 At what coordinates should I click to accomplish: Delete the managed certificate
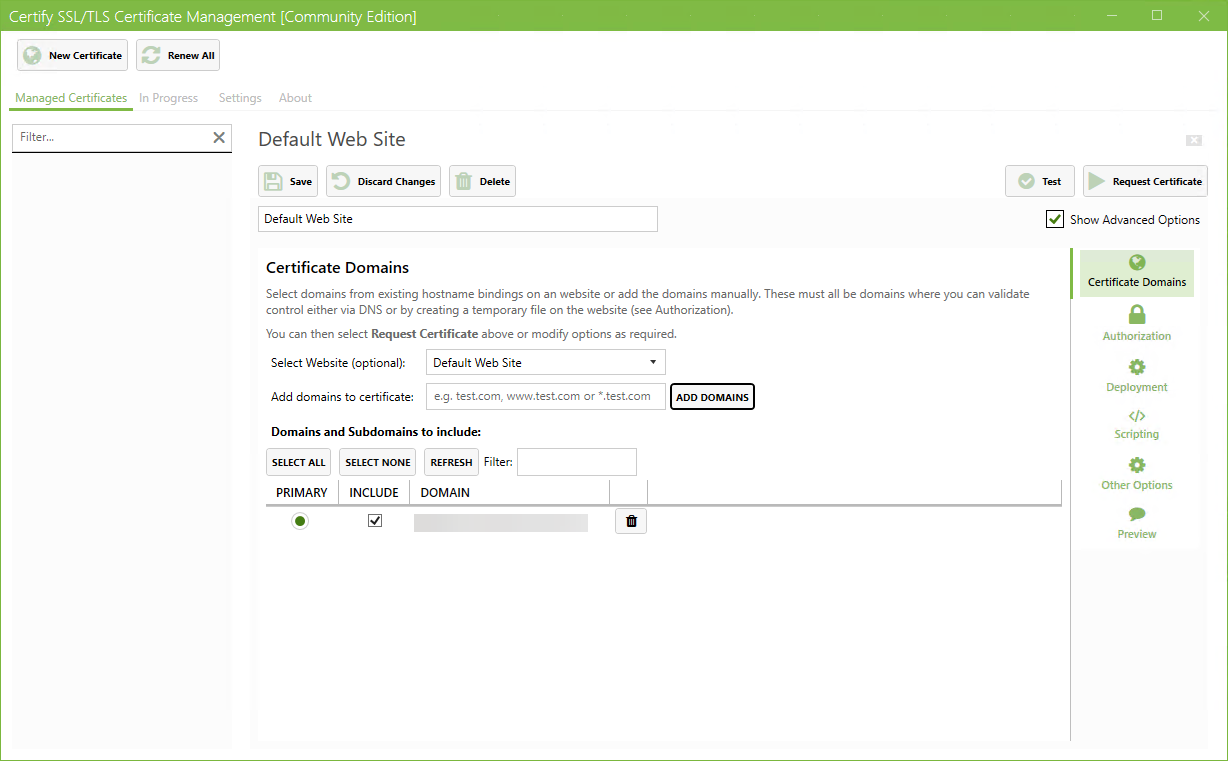pos(482,181)
